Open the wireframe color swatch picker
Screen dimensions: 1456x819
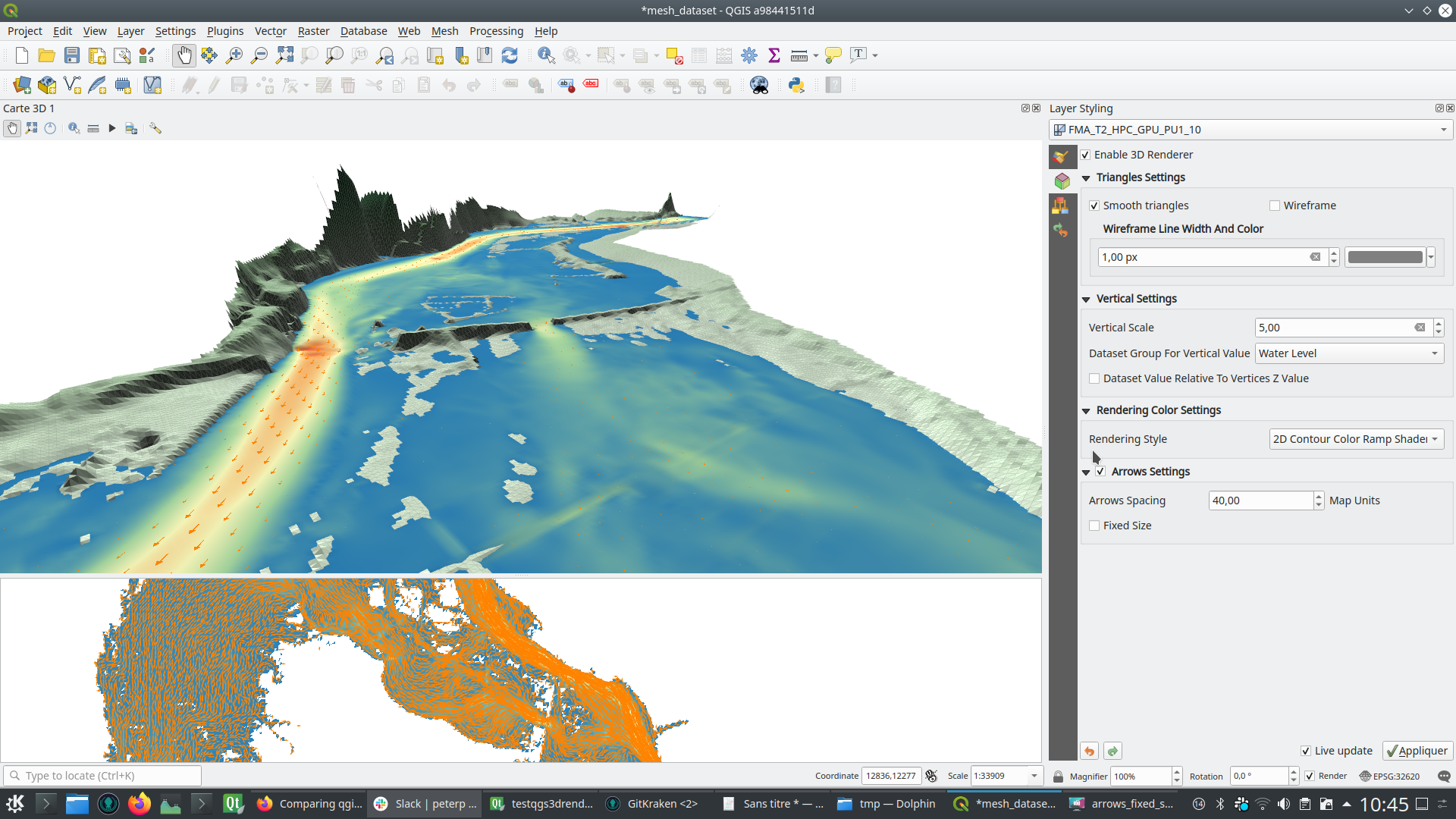[x=1432, y=257]
